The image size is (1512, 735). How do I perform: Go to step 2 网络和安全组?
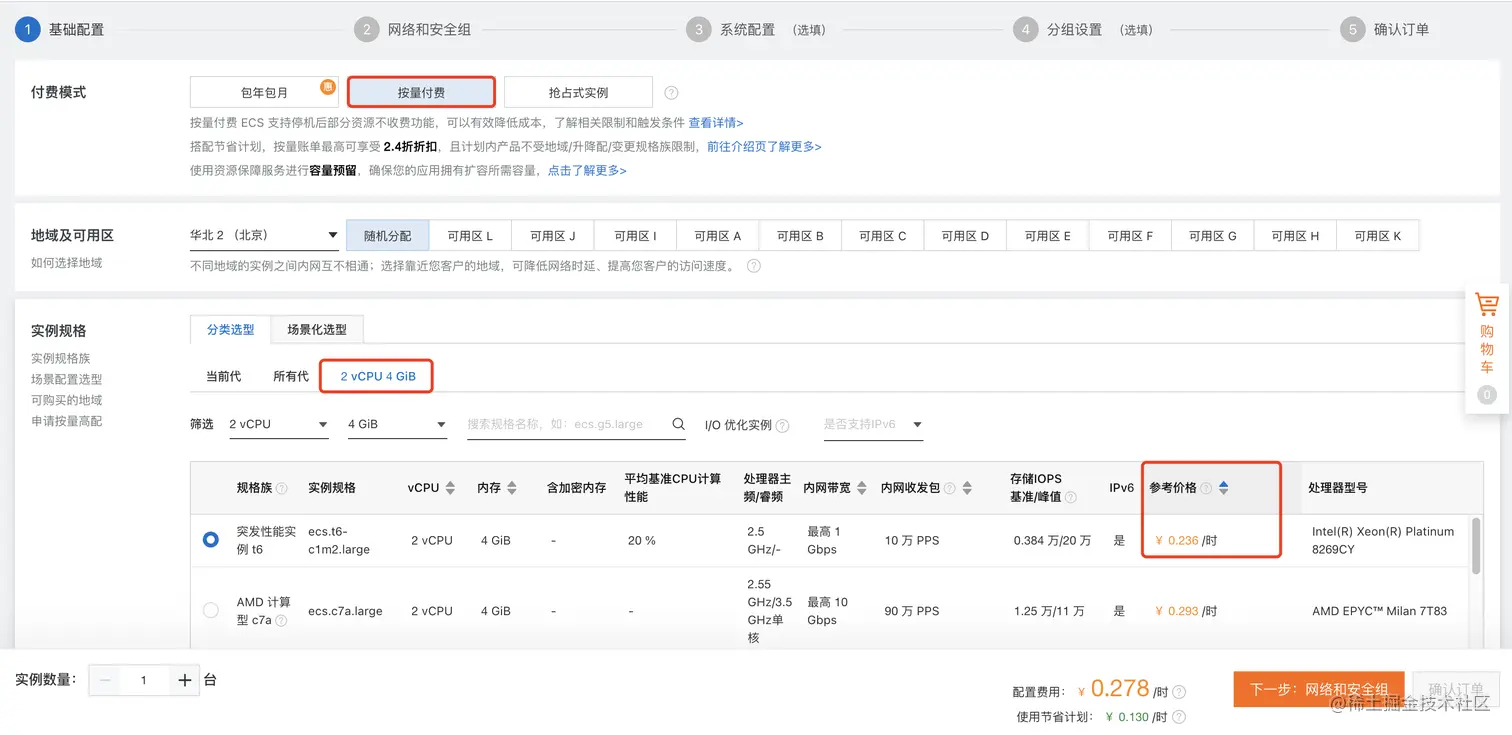coord(412,29)
